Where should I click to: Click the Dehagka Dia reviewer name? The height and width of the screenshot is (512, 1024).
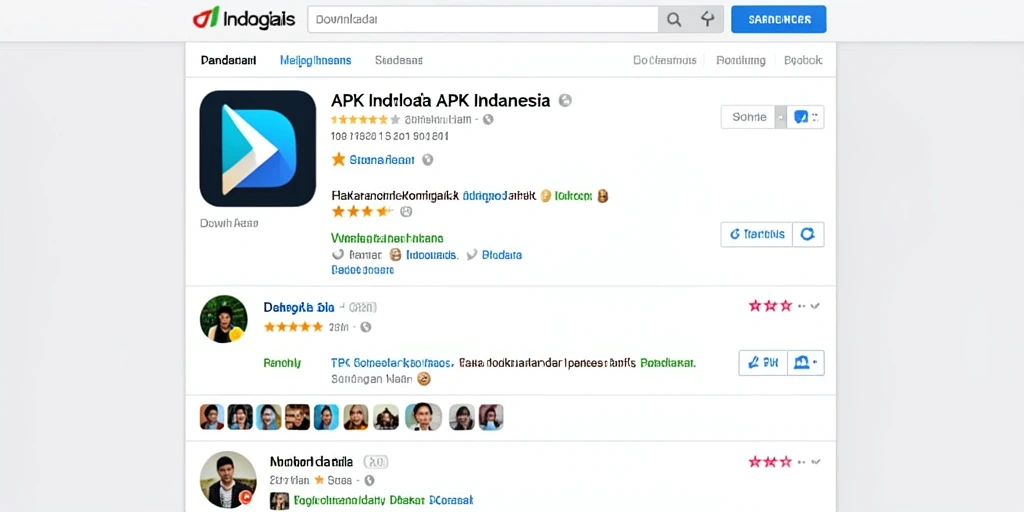pos(299,307)
